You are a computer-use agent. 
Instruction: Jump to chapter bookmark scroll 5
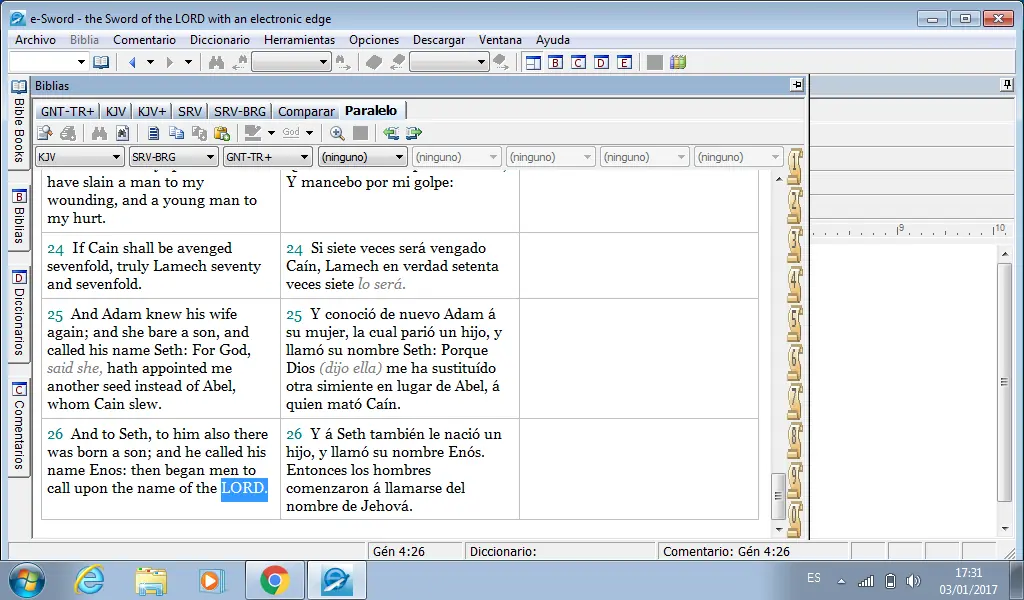[795, 324]
